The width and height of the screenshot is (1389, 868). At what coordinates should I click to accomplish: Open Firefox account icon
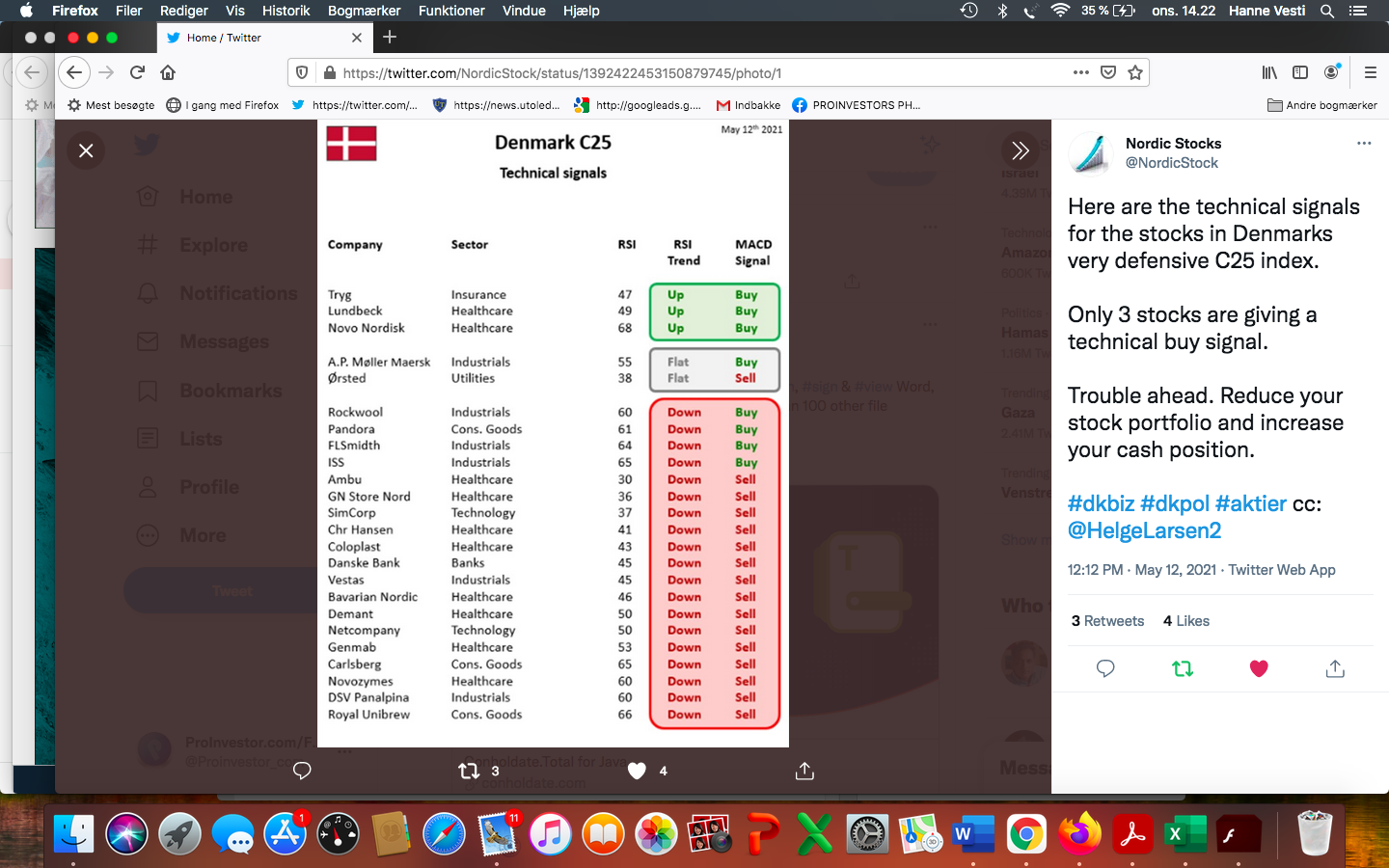[x=1332, y=72]
